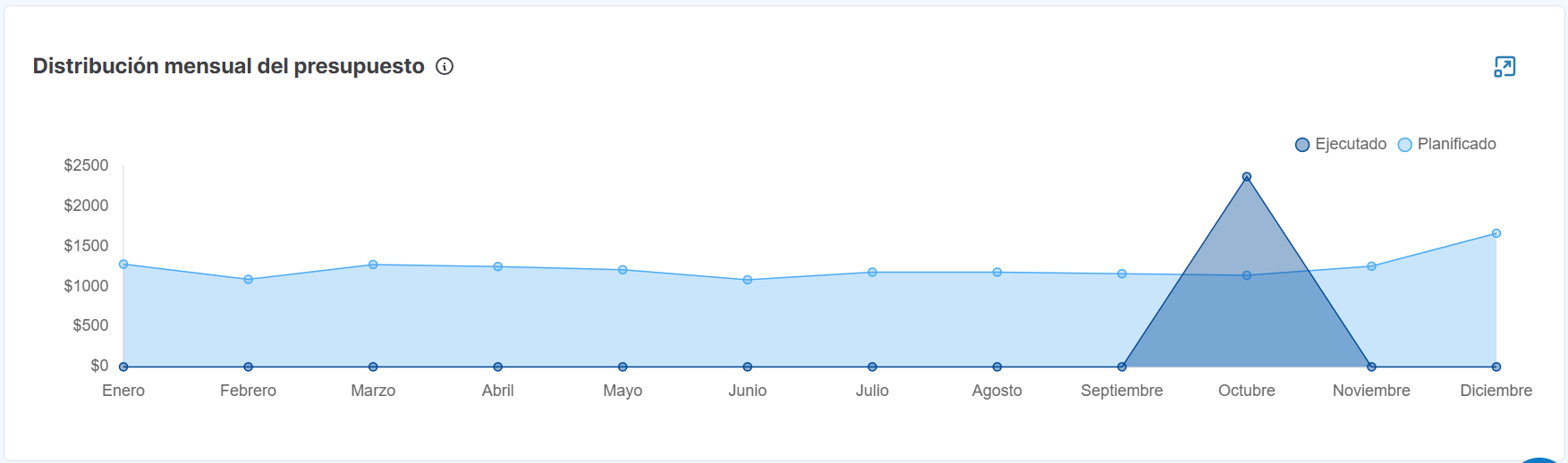Click the Ejecutado zero point at Septiembre
Screen dimensions: 1568x463
coord(1122,366)
